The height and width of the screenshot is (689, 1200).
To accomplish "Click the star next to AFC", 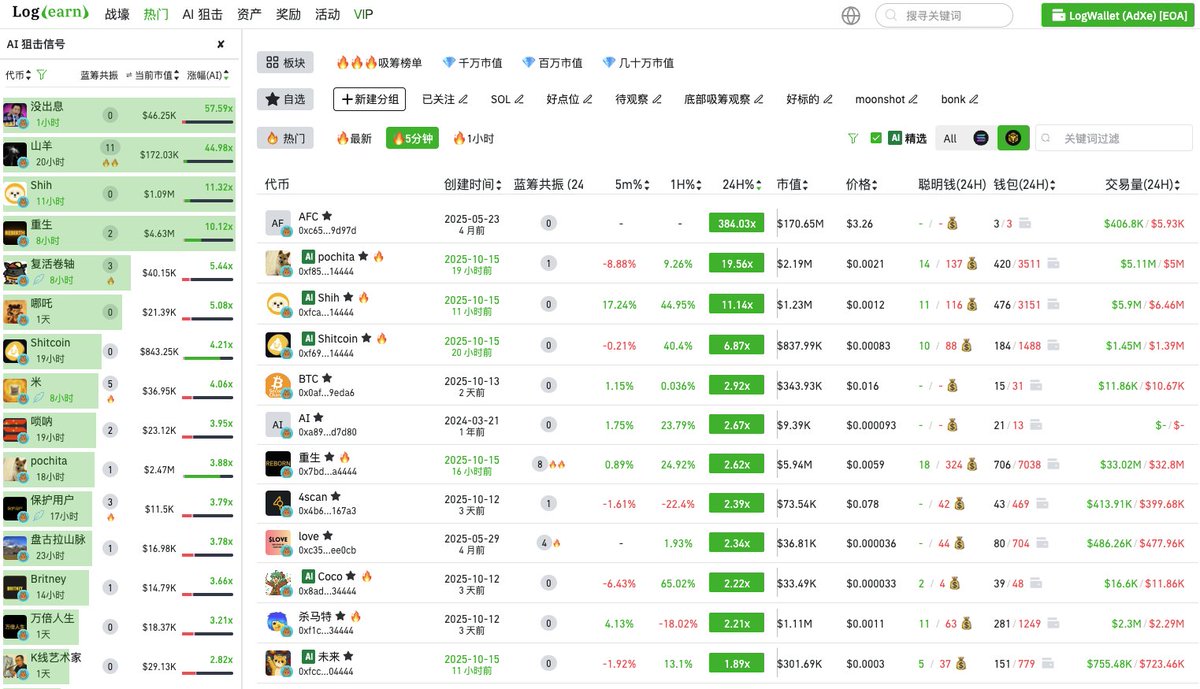I will pyautogui.click(x=327, y=216).
